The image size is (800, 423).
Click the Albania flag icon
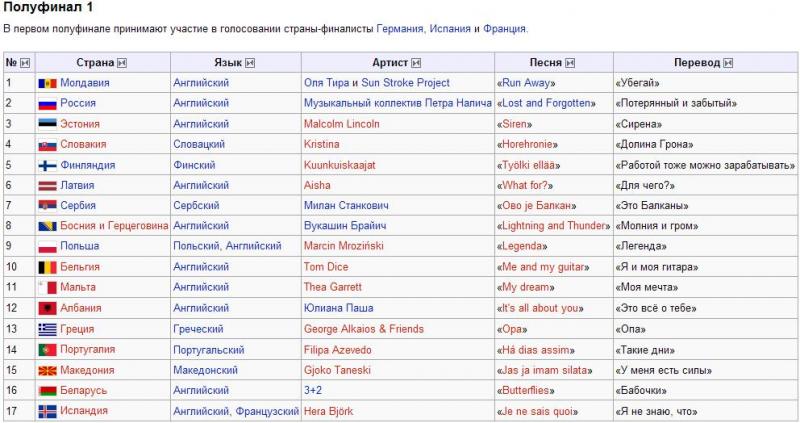pos(47,308)
